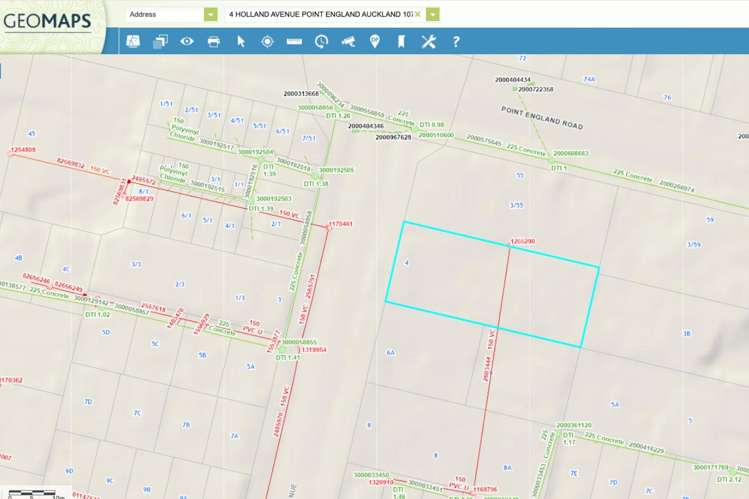Open the basemap gallery icon
Viewport: 749px width, 499px height.
pos(133,41)
